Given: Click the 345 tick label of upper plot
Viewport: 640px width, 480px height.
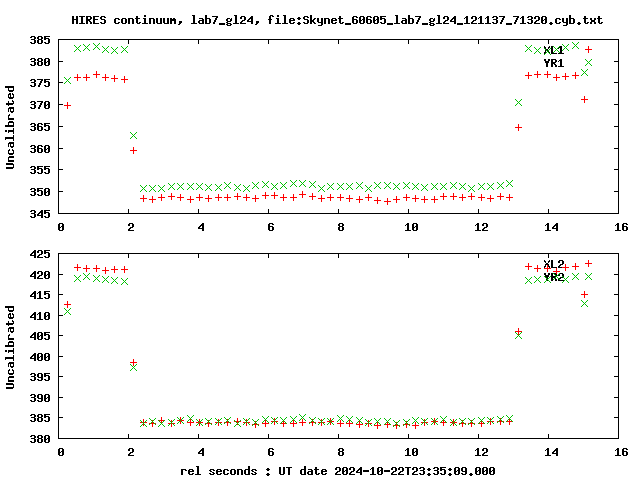Looking at the screenshot, I should point(40,214).
